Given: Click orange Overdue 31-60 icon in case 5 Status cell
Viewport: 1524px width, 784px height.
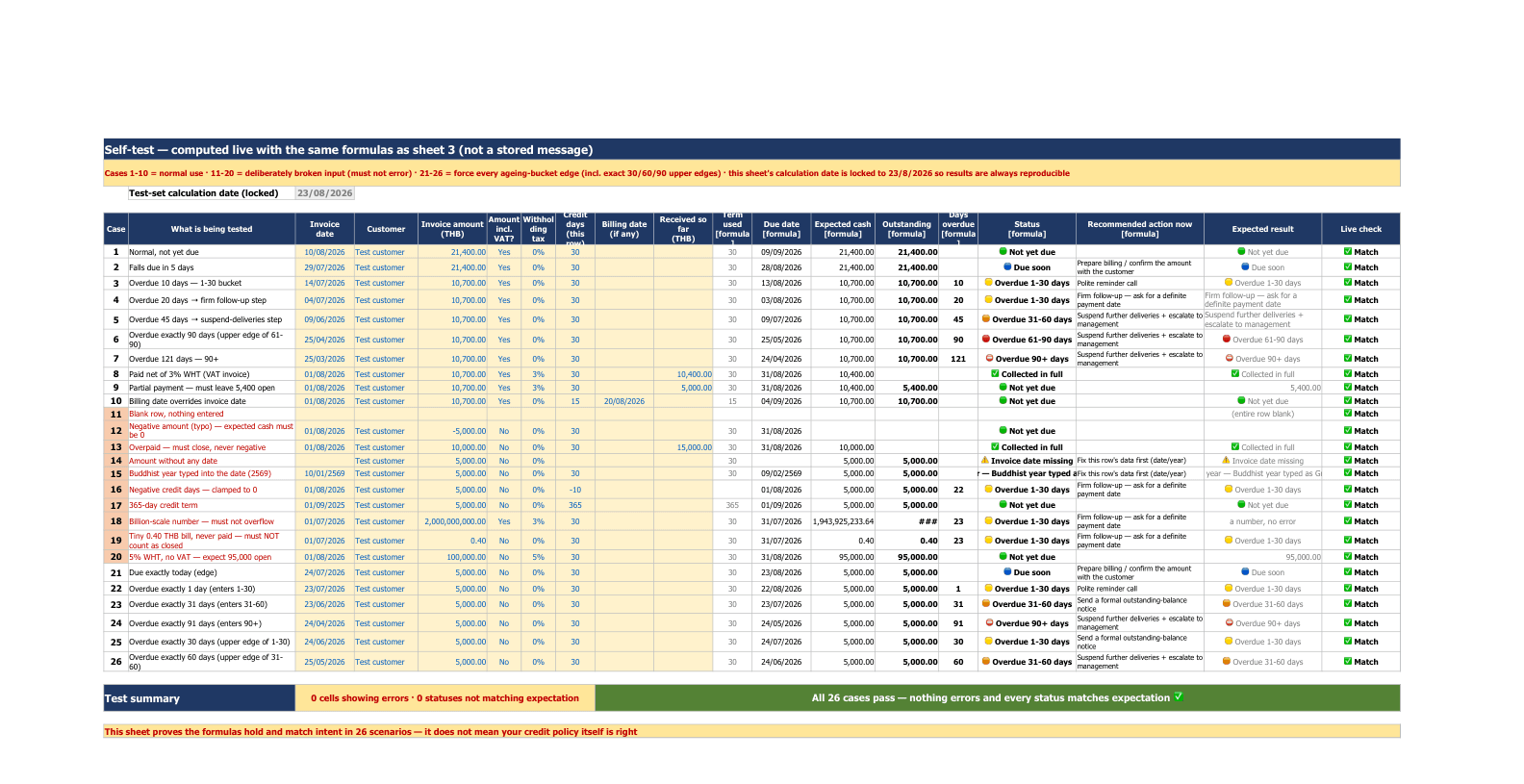Looking at the screenshot, I should point(986,319).
